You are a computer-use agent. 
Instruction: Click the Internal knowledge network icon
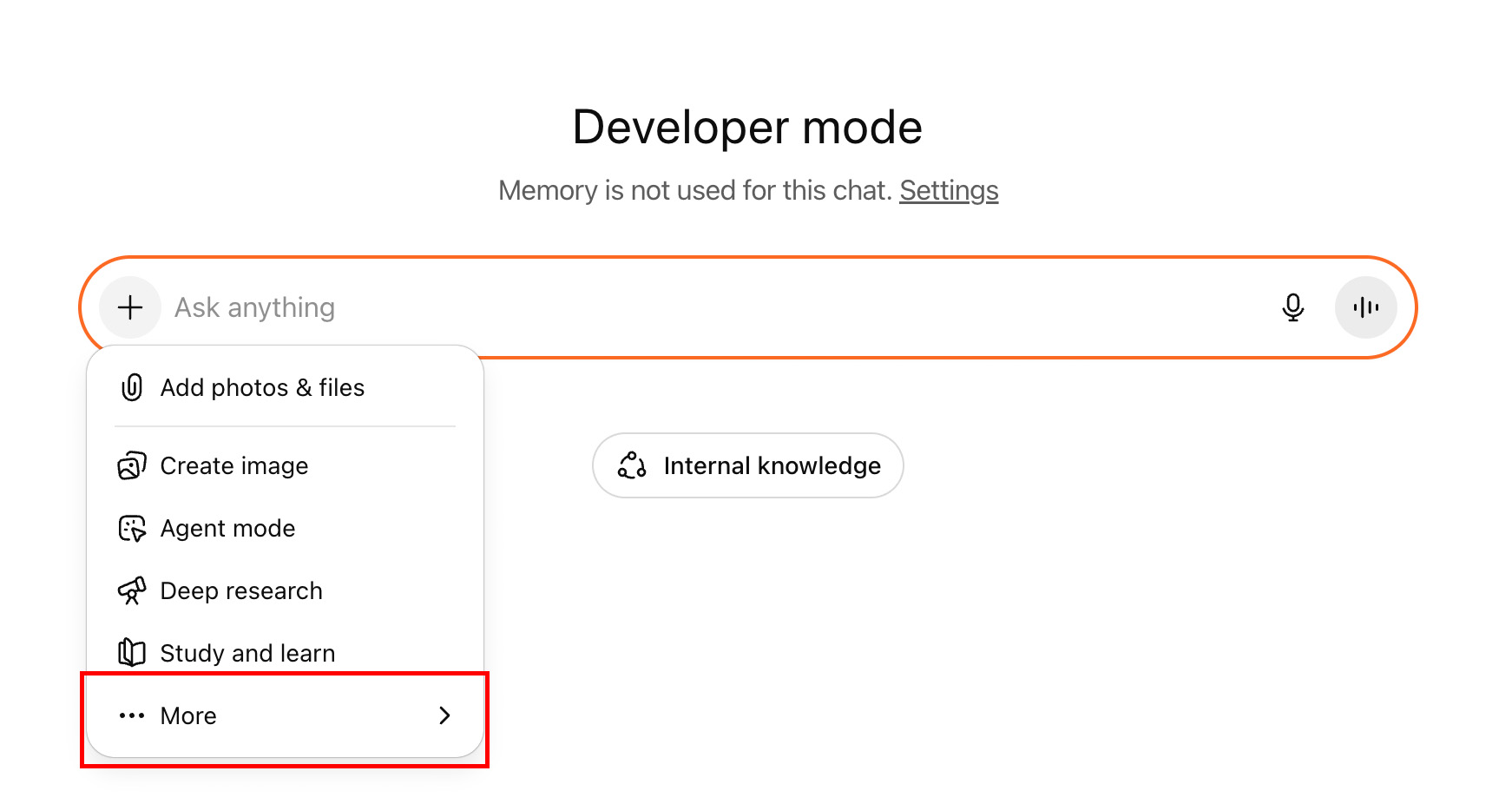point(633,465)
